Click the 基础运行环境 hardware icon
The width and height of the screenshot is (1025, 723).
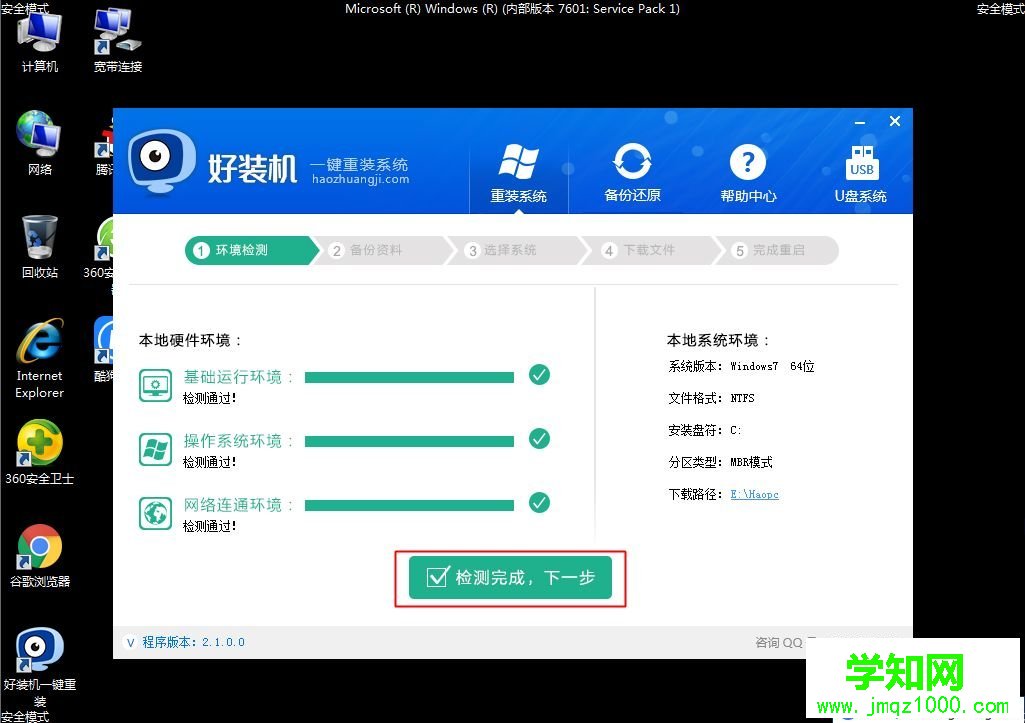tap(155, 384)
